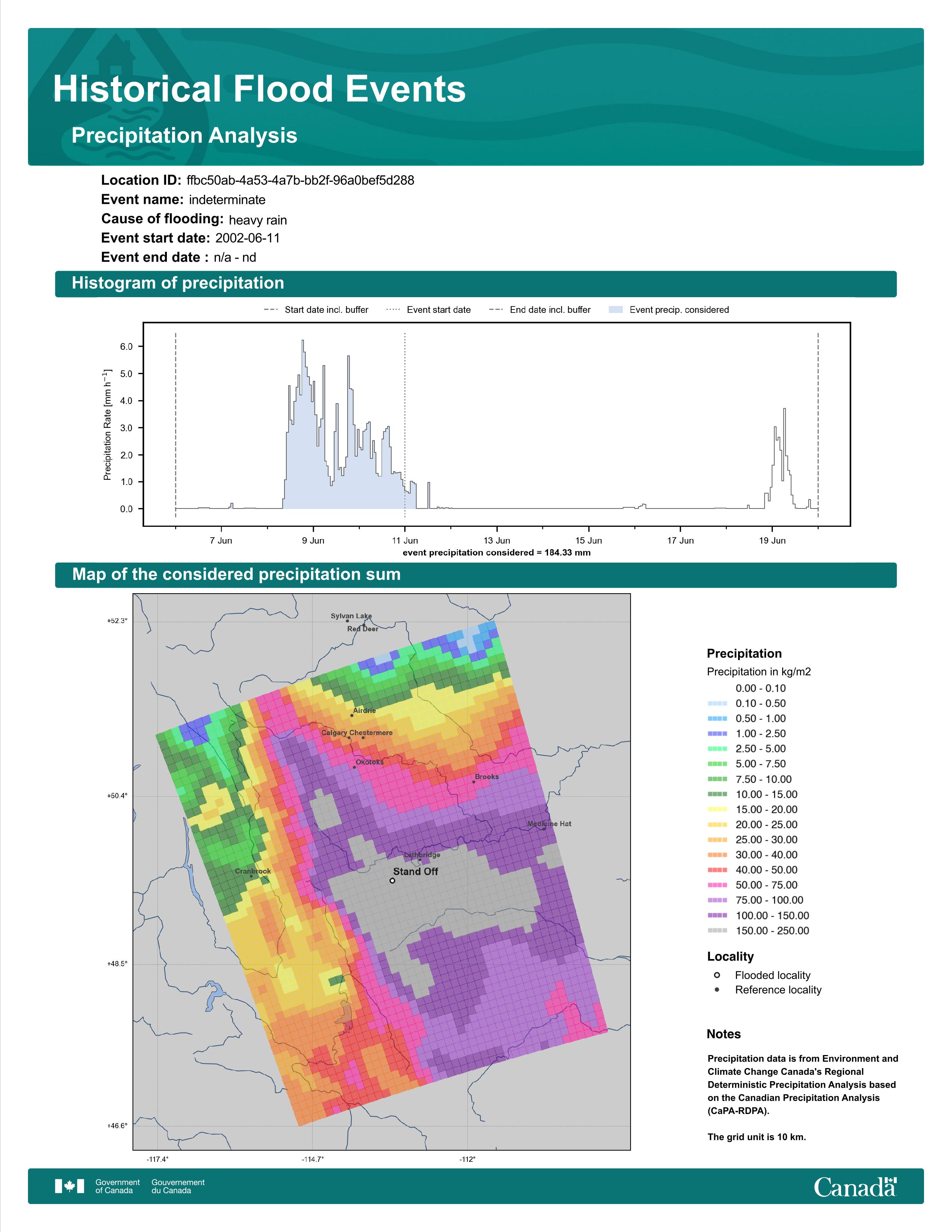This screenshot has height=1232, width=952.
Task: Click the Event start date legend entry
Action: tap(428, 310)
